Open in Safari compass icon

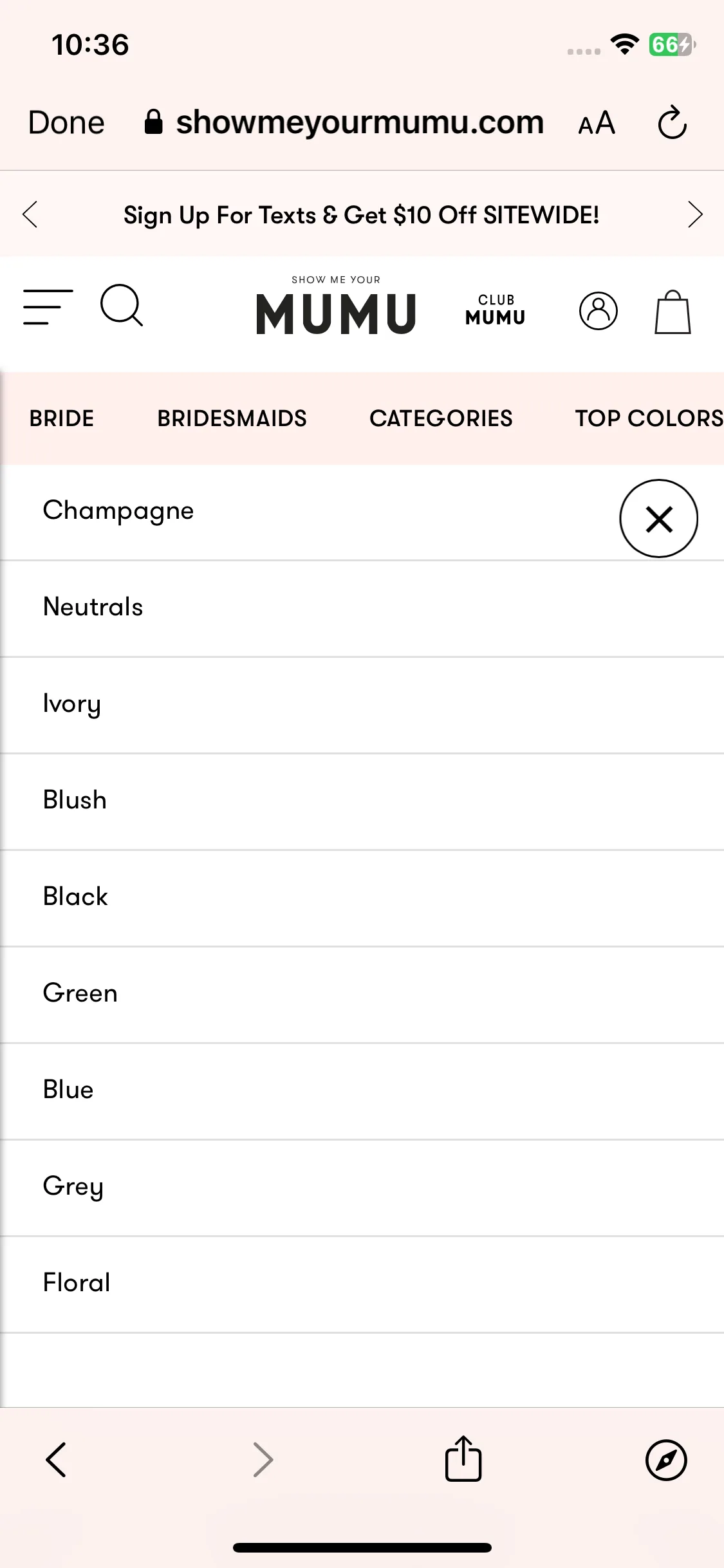(666, 1460)
